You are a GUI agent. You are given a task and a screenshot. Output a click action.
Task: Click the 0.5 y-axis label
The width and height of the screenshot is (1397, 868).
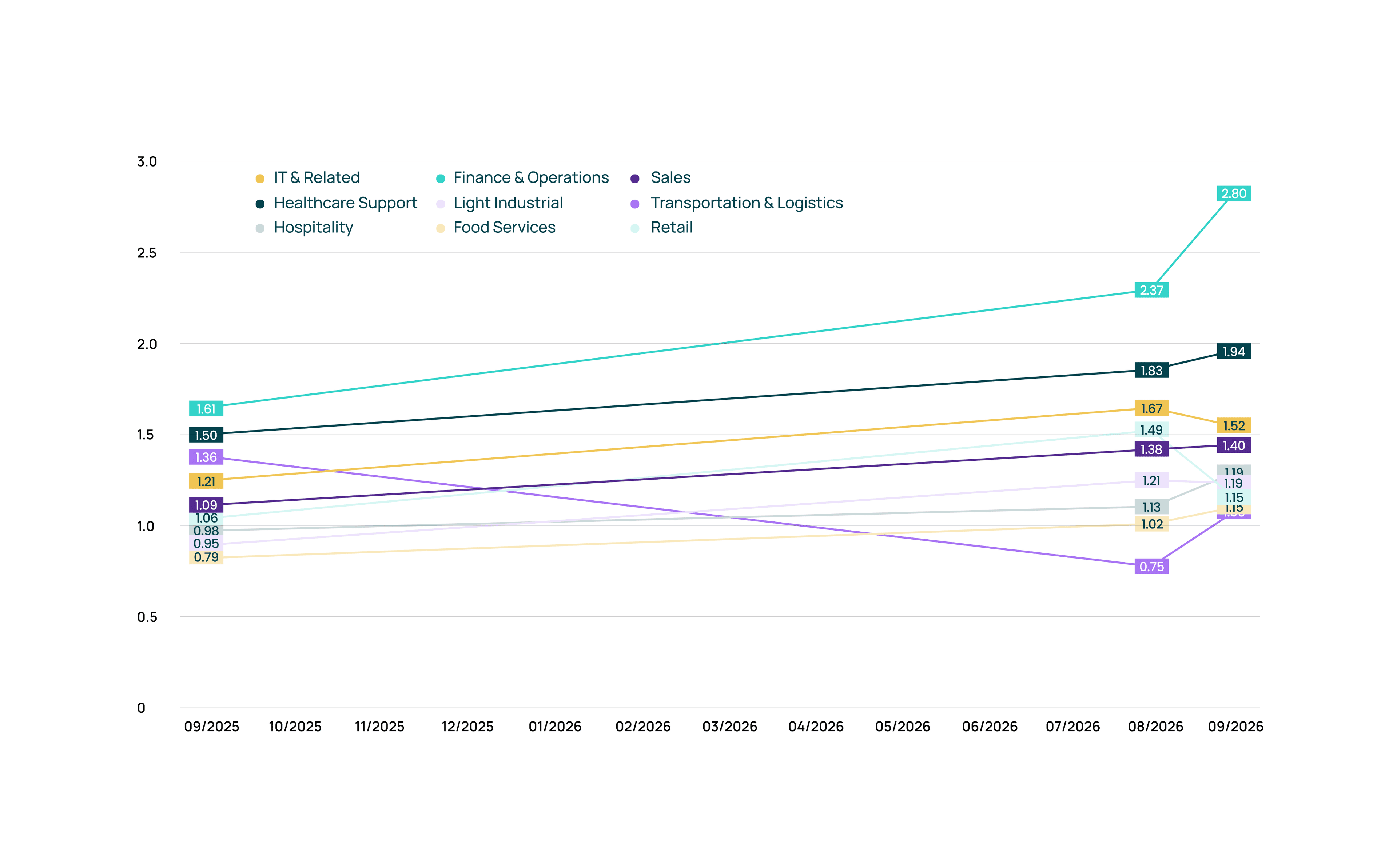[x=147, y=617]
